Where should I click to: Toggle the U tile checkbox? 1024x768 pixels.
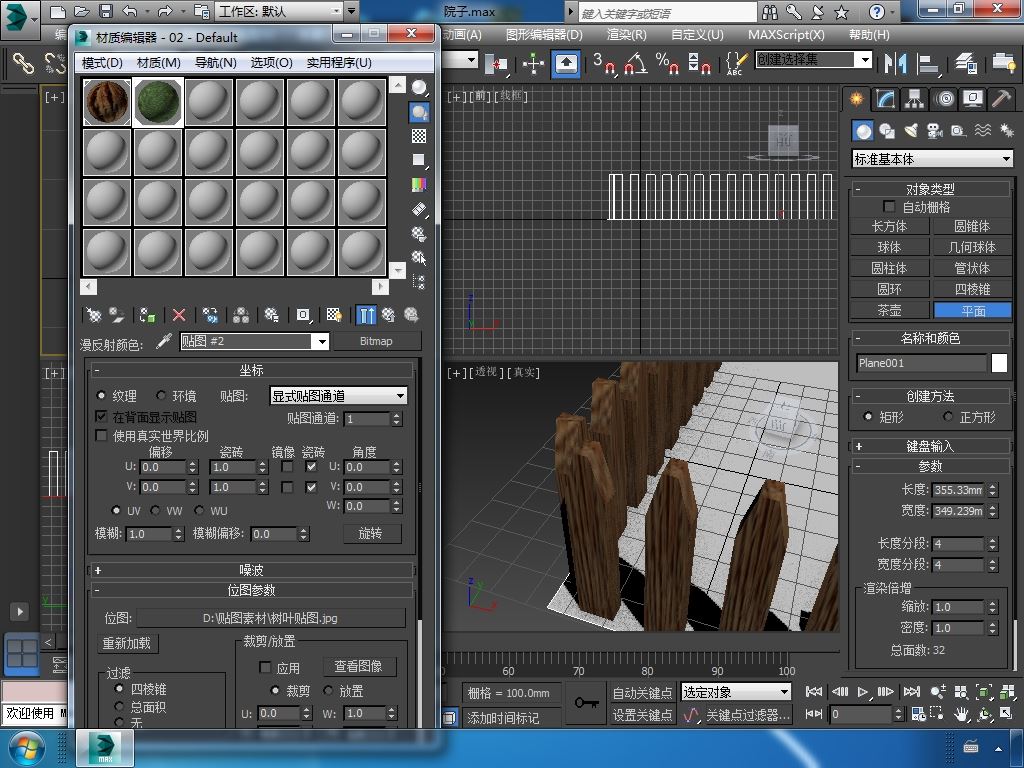(x=311, y=467)
